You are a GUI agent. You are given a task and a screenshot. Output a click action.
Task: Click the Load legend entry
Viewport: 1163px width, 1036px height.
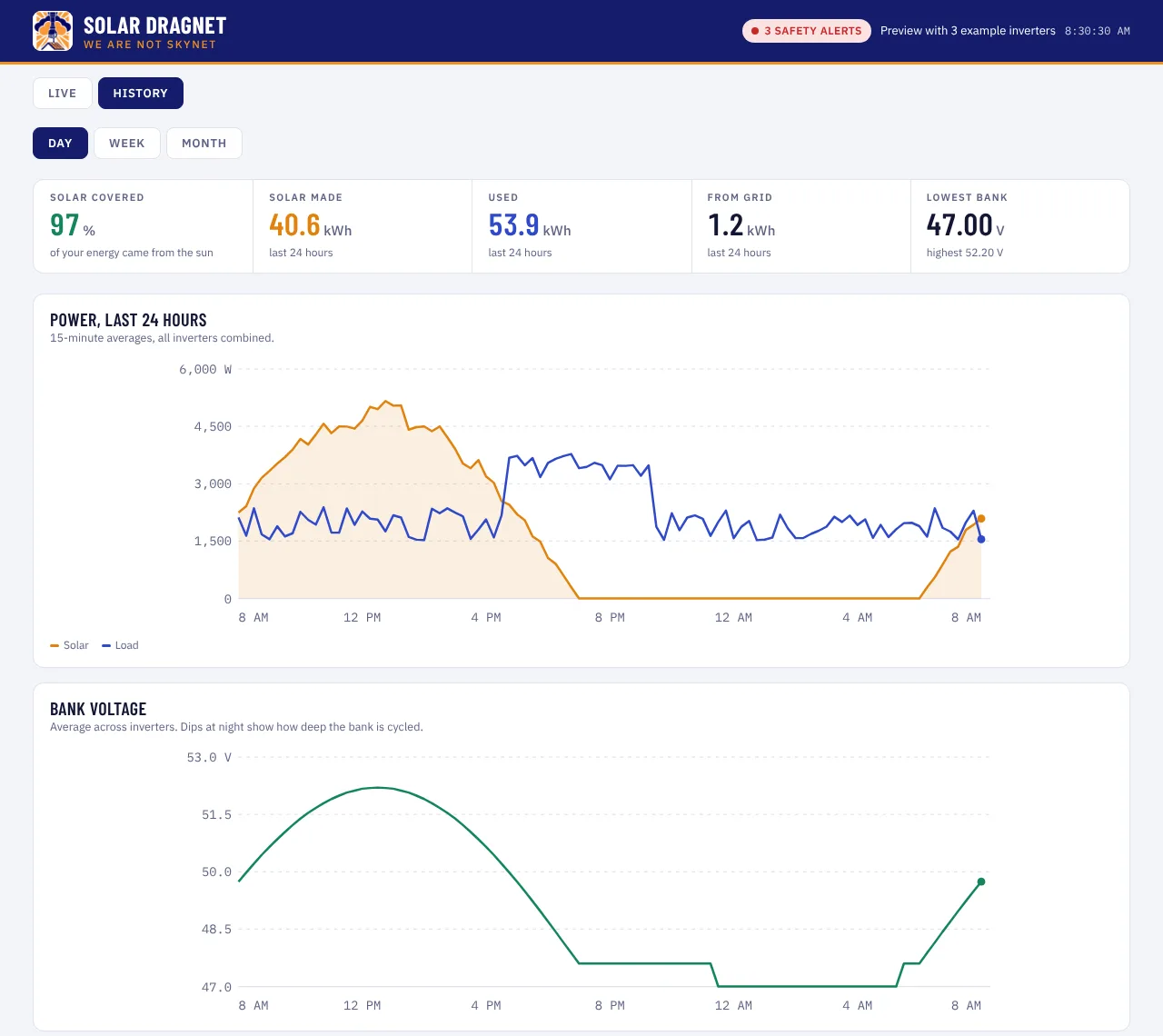tap(120, 645)
